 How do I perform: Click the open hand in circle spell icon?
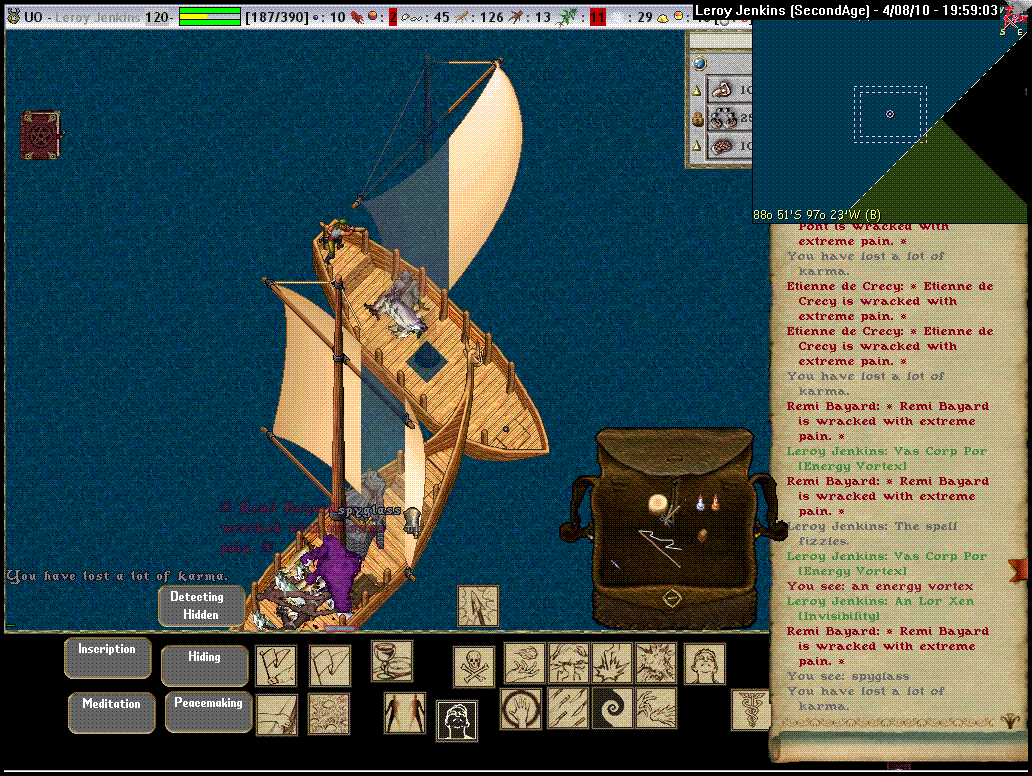coord(521,708)
